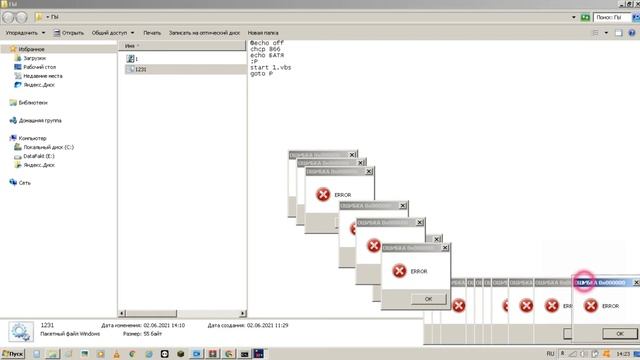Open Недавние места in the navigation pane
This screenshot has height=360, width=640.
point(42,76)
